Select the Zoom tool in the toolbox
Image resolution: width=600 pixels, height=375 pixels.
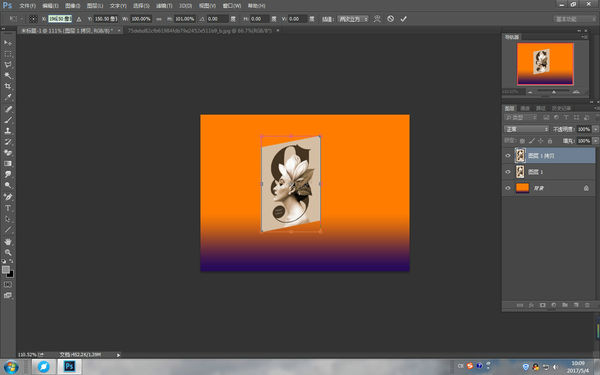point(8,253)
